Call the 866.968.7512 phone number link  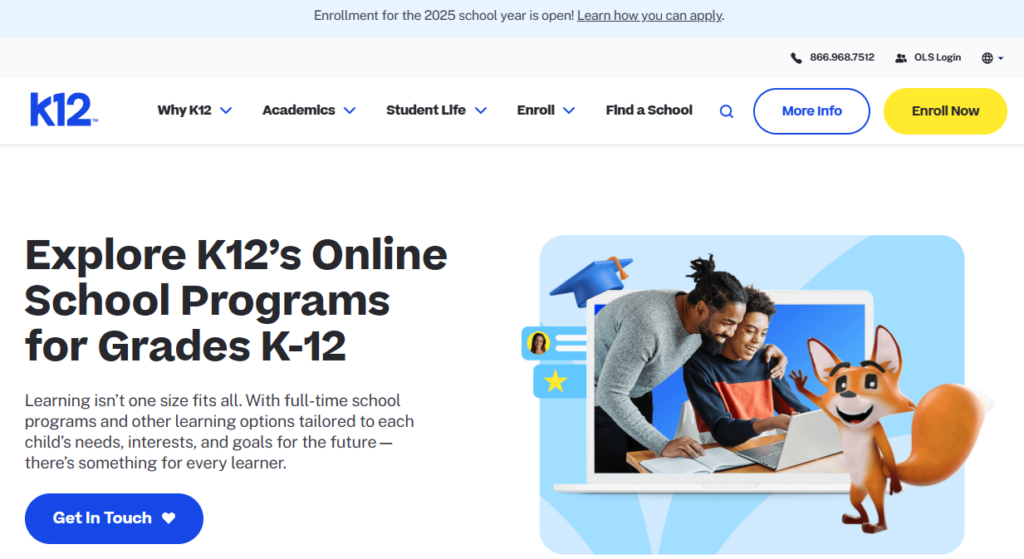(x=842, y=57)
